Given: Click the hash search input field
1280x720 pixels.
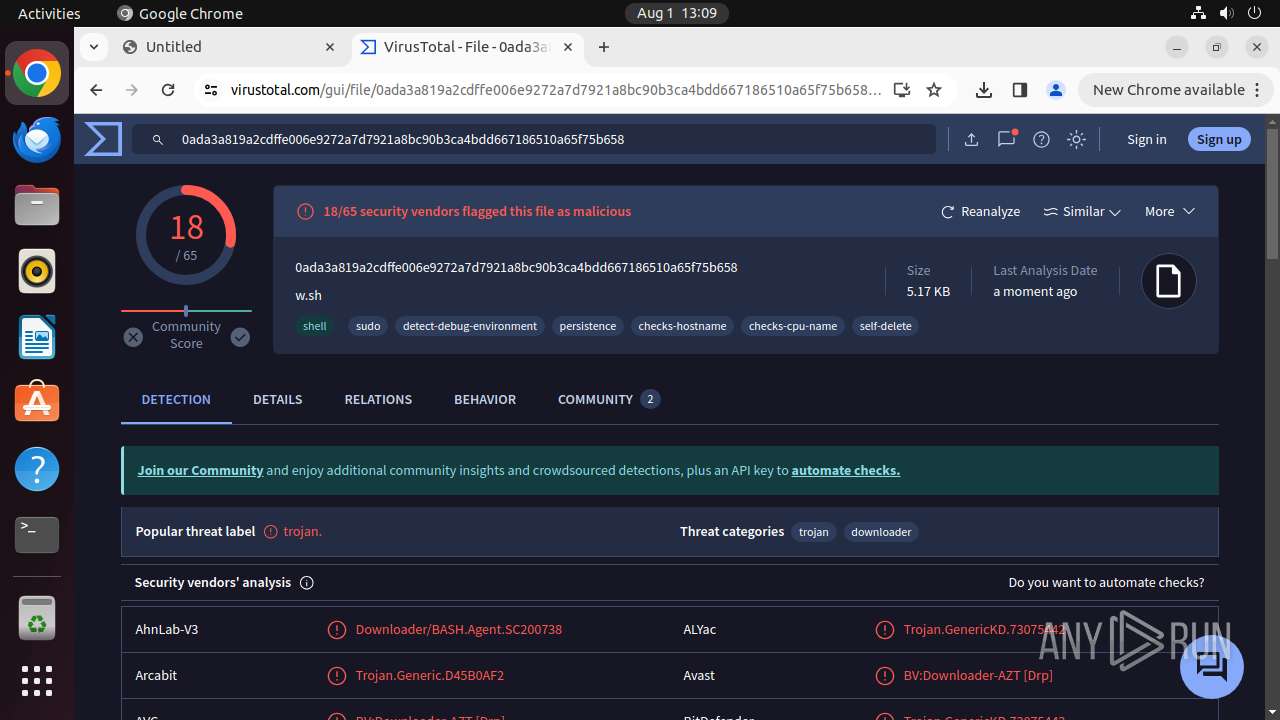Looking at the screenshot, I should [x=534, y=140].
